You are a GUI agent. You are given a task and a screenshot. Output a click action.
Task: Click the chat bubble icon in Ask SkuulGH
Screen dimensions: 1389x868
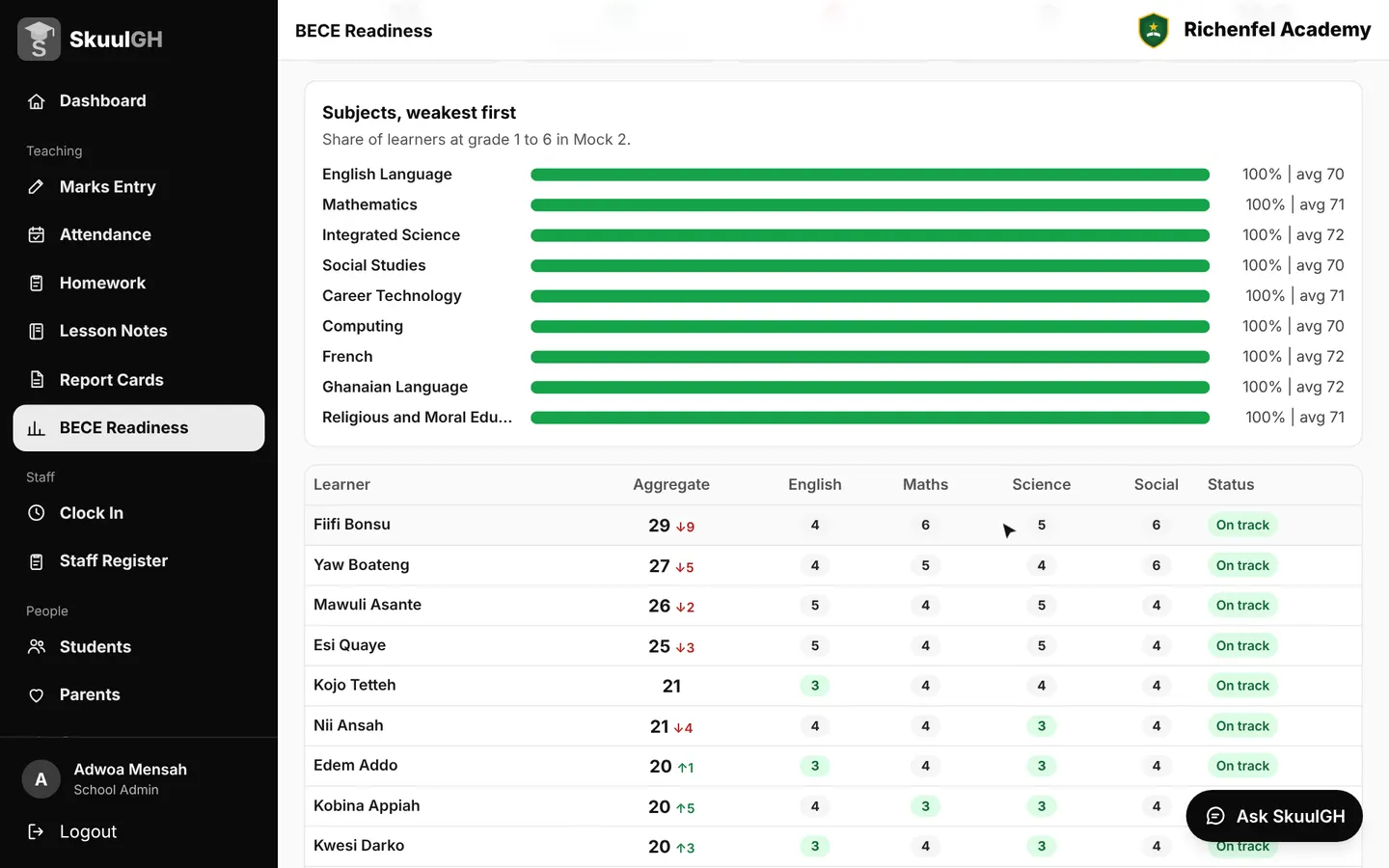(1215, 816)
